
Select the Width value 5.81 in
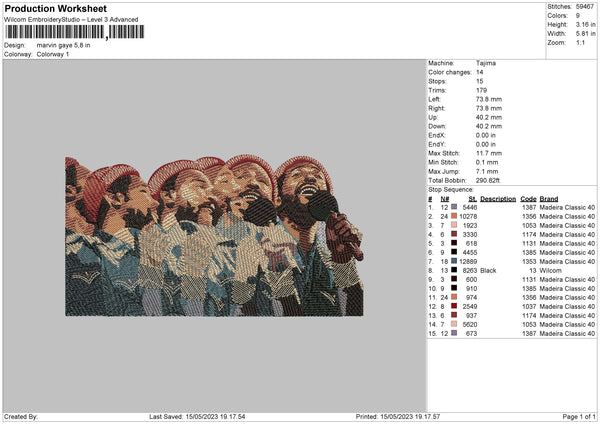[585, 34]
